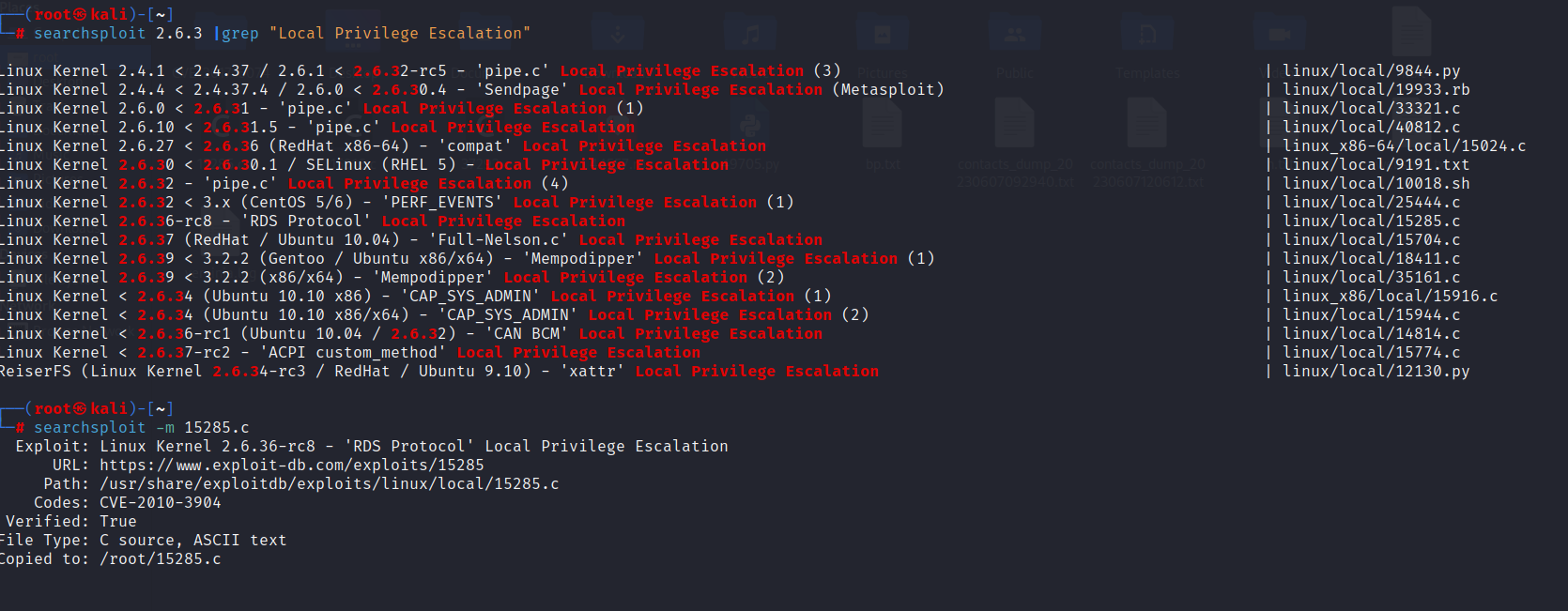Click the linux/local/15285.c result path

(x=1371, y=221)
